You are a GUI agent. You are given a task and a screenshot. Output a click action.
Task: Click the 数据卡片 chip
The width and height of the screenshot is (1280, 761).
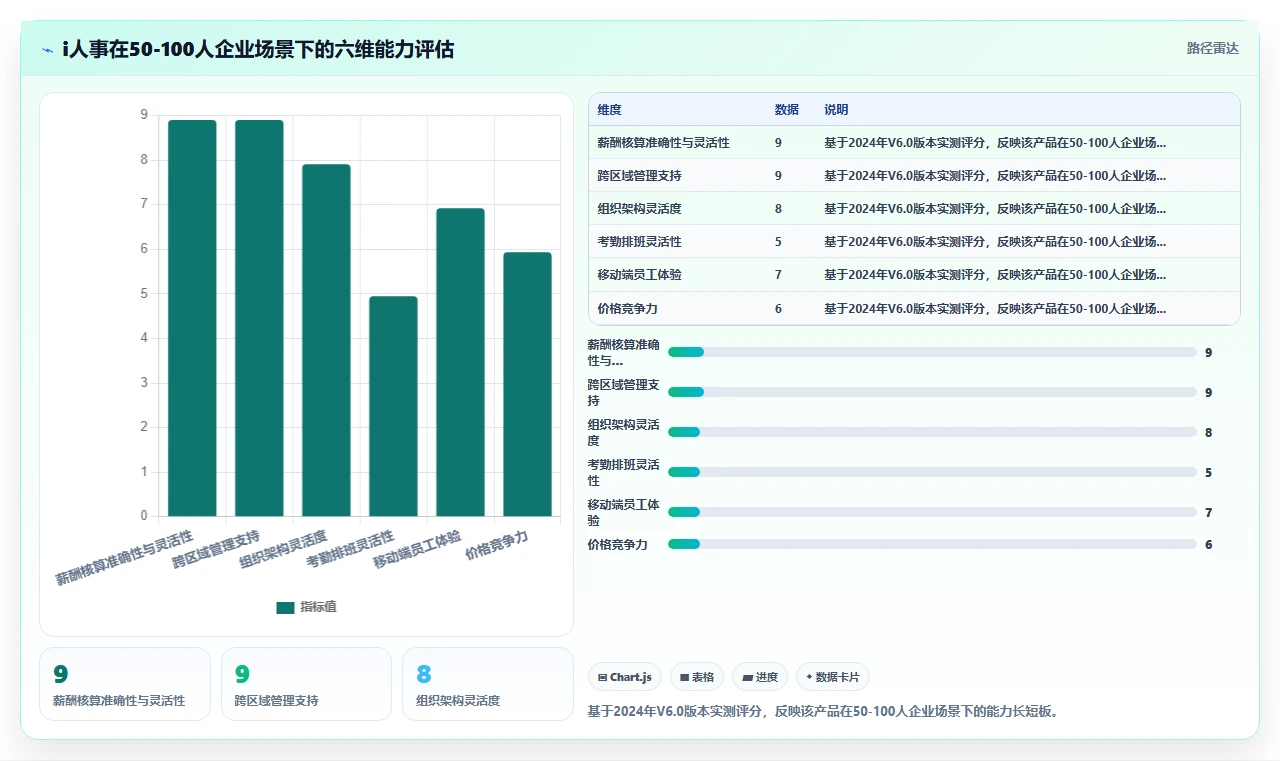(833, 677)
